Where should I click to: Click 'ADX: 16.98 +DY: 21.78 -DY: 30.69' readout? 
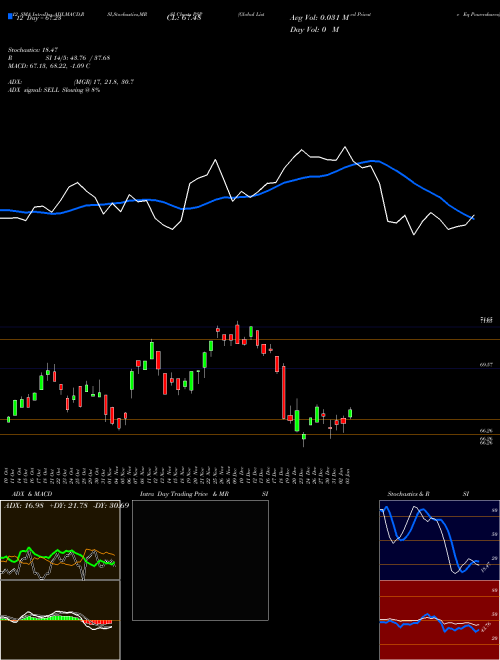66,505
